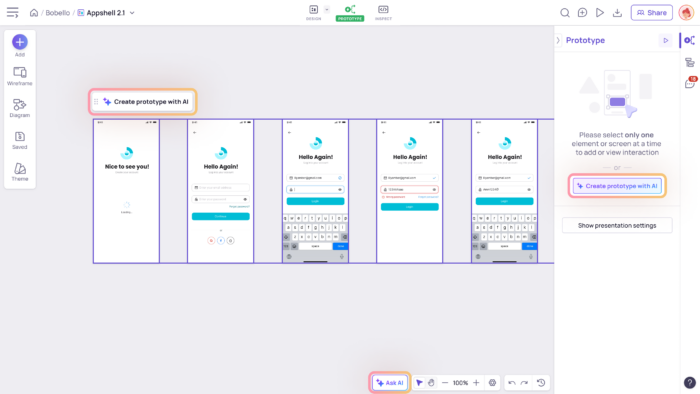Image resolution: width=700 pixels, height=394 pixels.
Task: Switch to Prototype mode tab
Action: pos(350,12)
